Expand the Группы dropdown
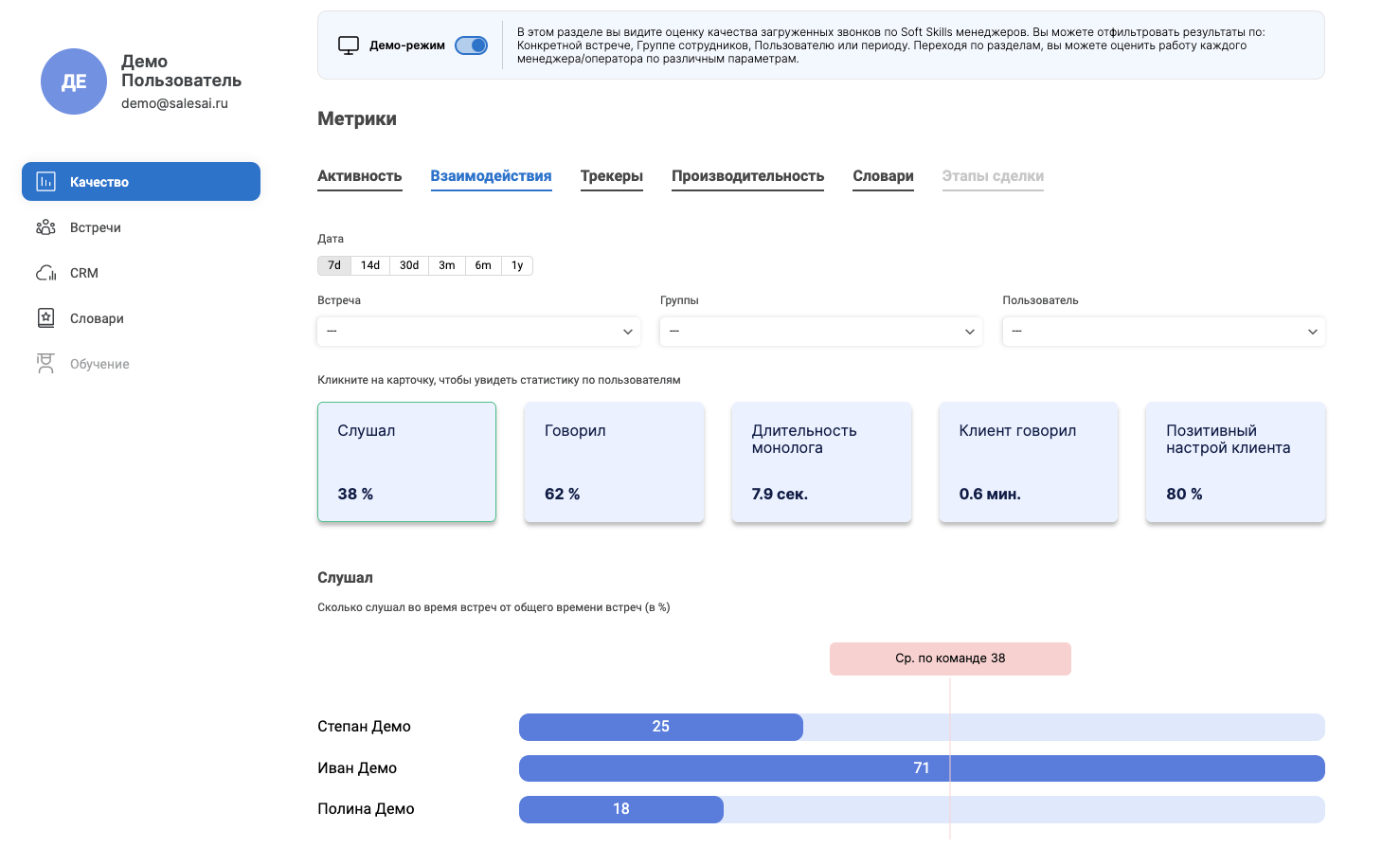 click(x=821, y=332)
